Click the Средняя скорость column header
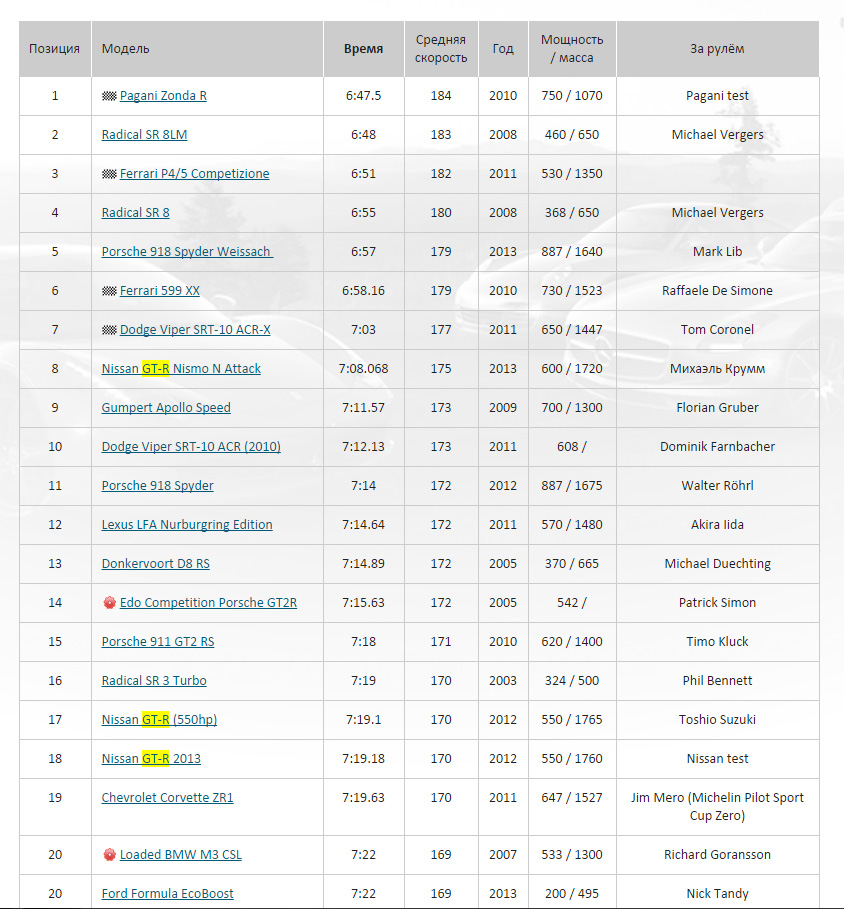 (441, 49)
